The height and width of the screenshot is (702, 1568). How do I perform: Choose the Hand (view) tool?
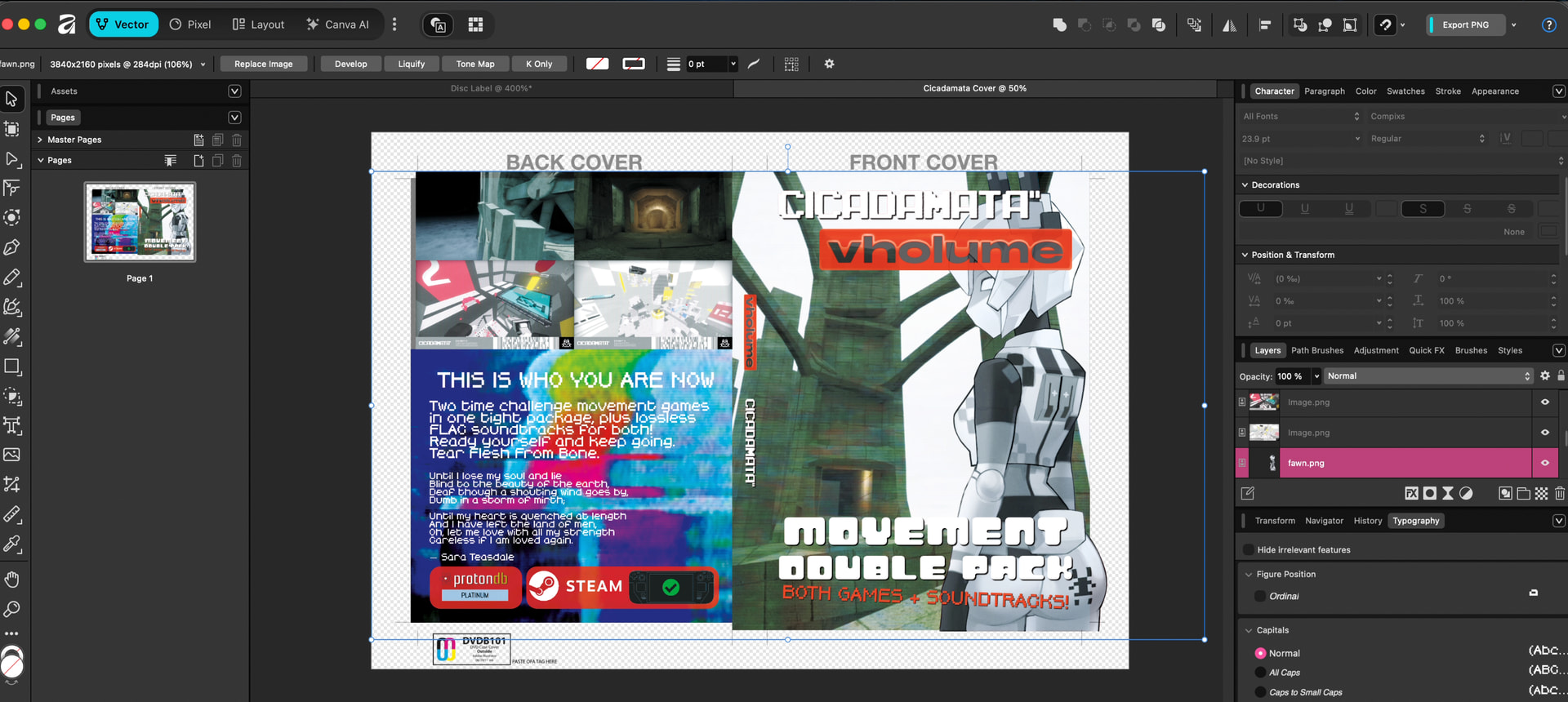[x=12, y=580]
